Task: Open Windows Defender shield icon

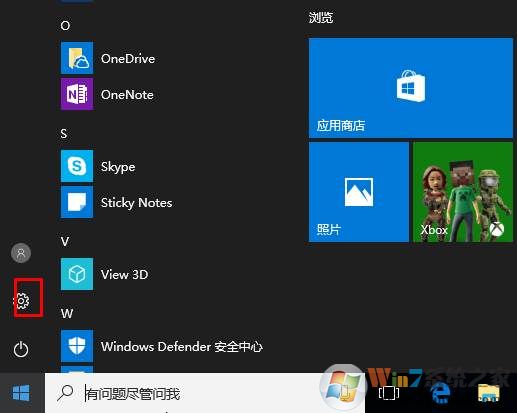Action: (x=77, y=346)
